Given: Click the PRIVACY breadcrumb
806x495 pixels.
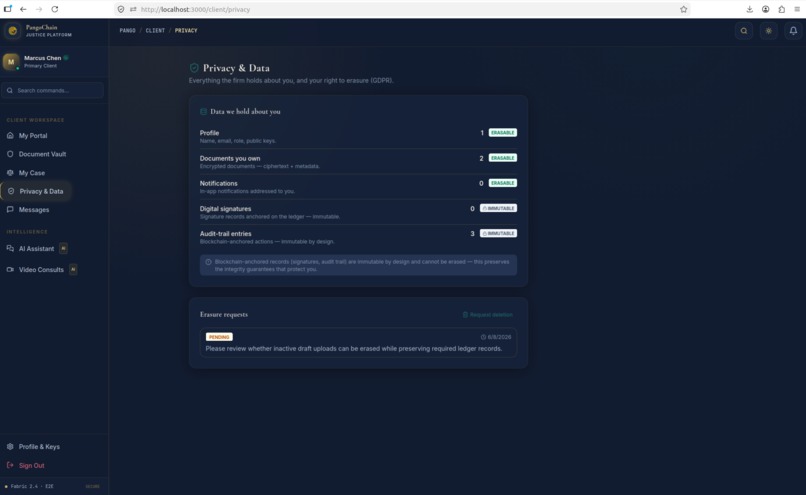Looking at the screenshot, I should pyautogui.click(x=186, y=31).
